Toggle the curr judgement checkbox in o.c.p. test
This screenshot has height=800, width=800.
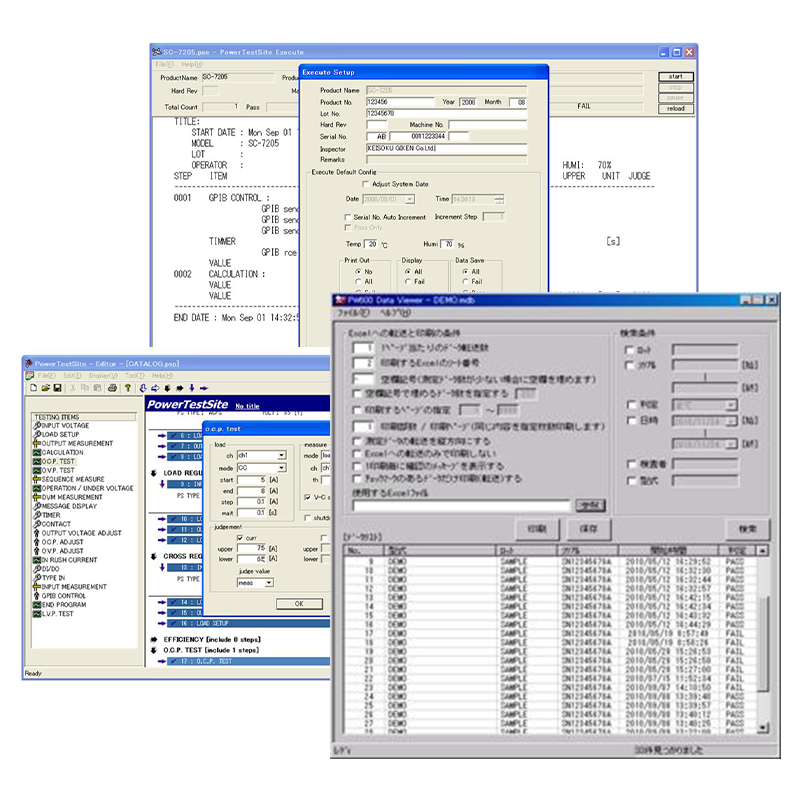[x=240, y=537]
